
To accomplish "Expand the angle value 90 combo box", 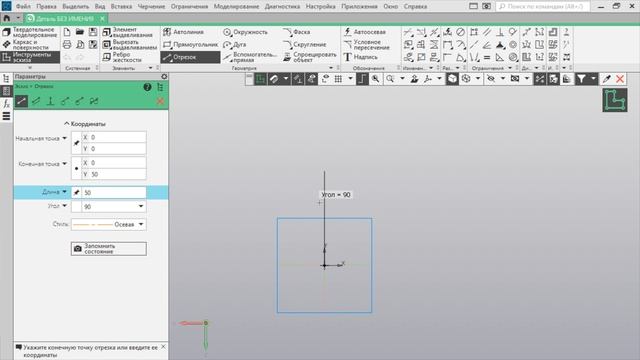I will pos(141,207).
